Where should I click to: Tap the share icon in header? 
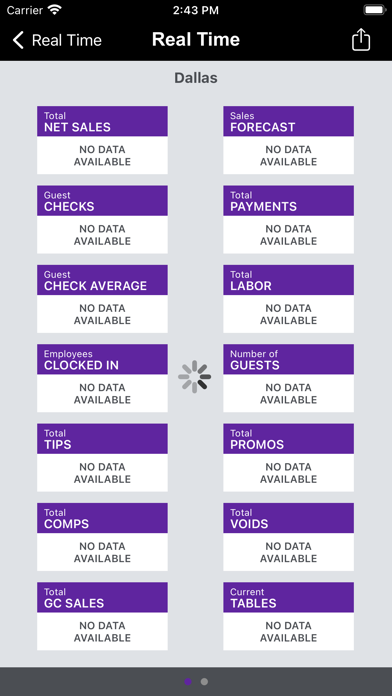(360, 40)
